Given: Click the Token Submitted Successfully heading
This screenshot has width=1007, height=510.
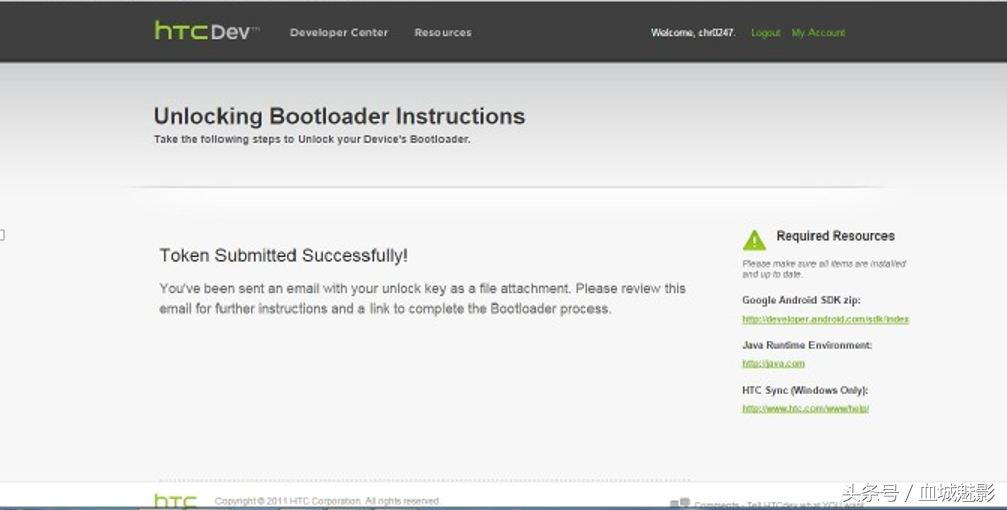Looking at the screenshot, I should (x=283, y=256).
